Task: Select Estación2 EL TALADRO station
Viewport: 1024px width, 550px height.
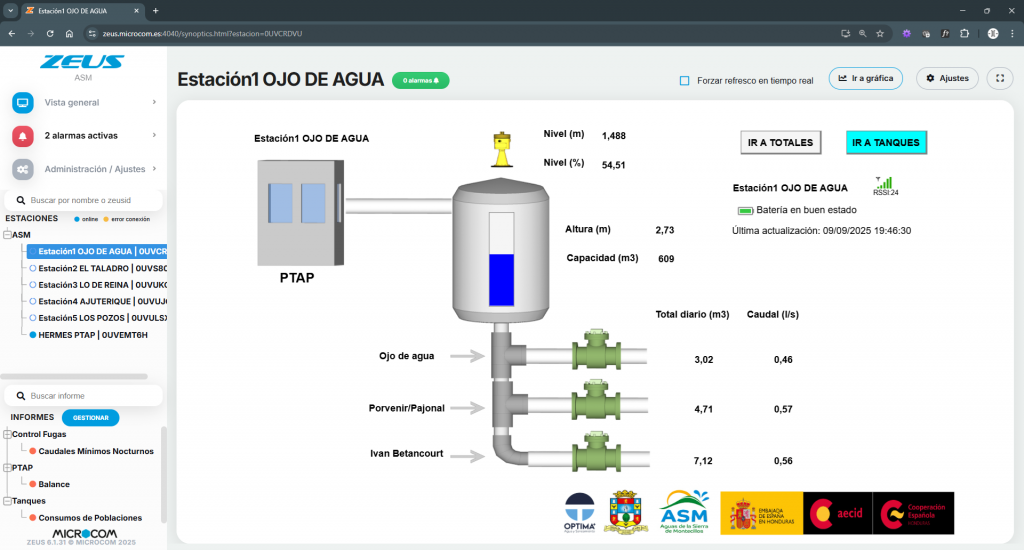Action: (x=98, y=268)
